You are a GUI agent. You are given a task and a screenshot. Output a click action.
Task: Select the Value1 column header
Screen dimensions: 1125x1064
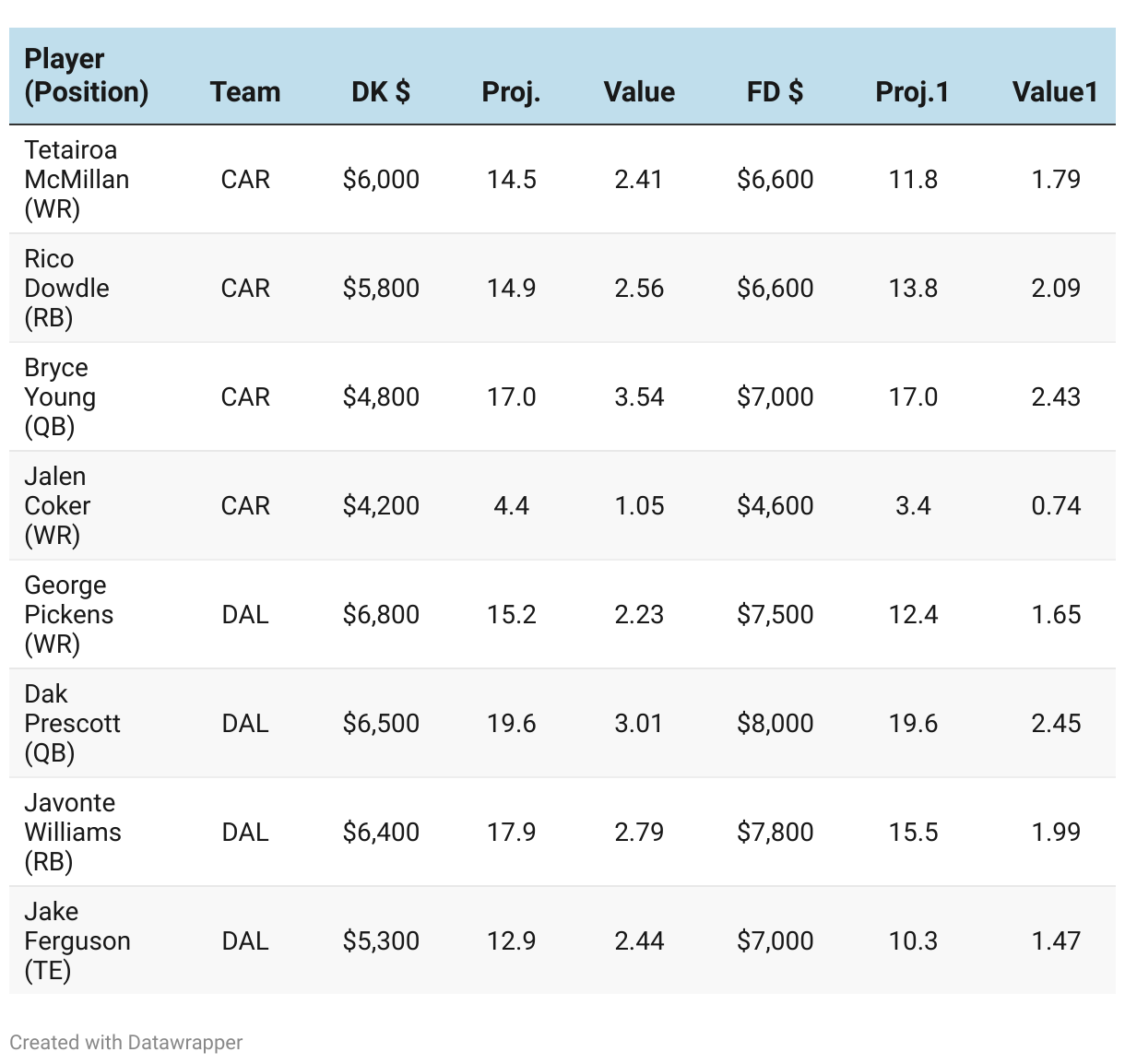pos(1055,92)
